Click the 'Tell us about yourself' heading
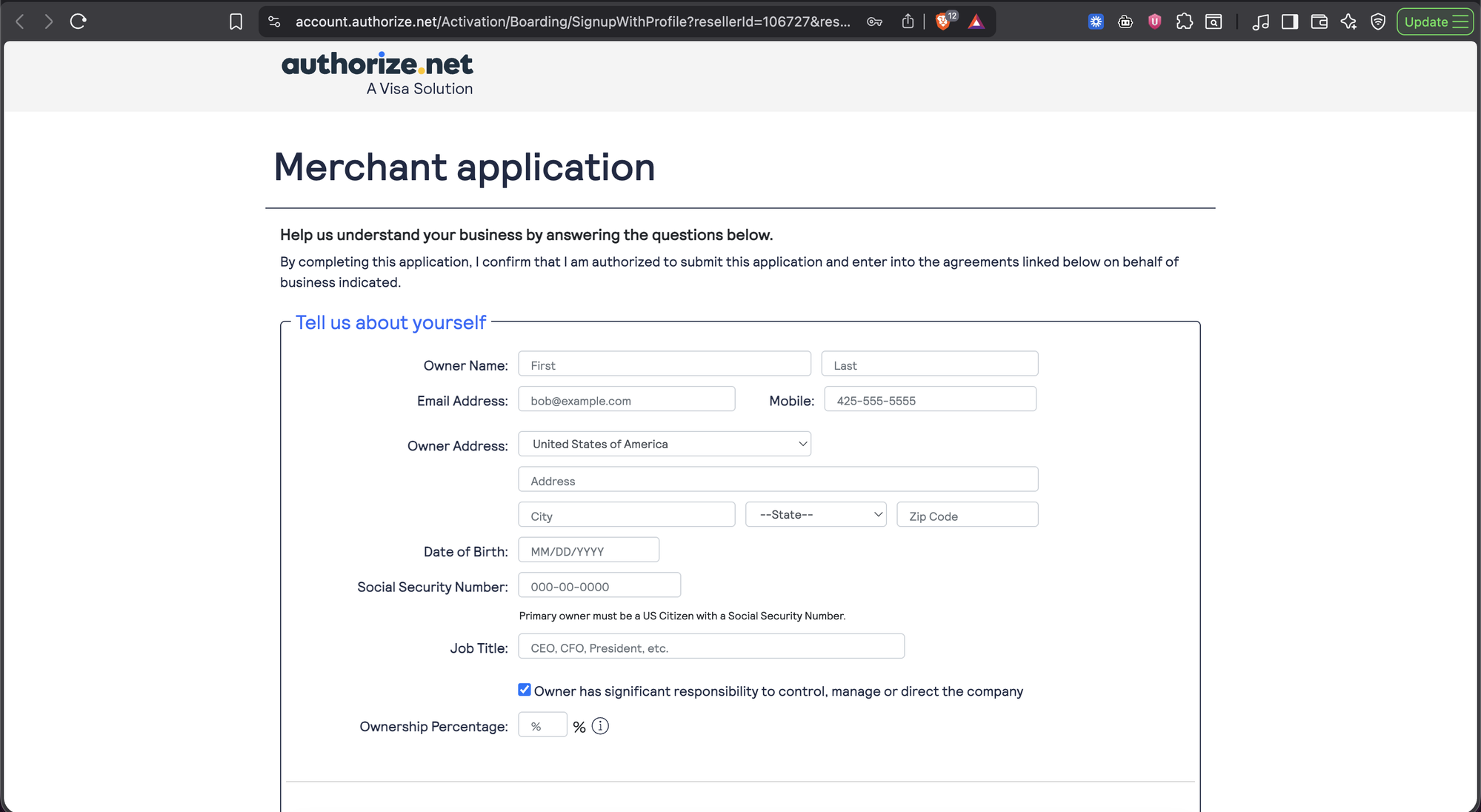 [390, 322]
